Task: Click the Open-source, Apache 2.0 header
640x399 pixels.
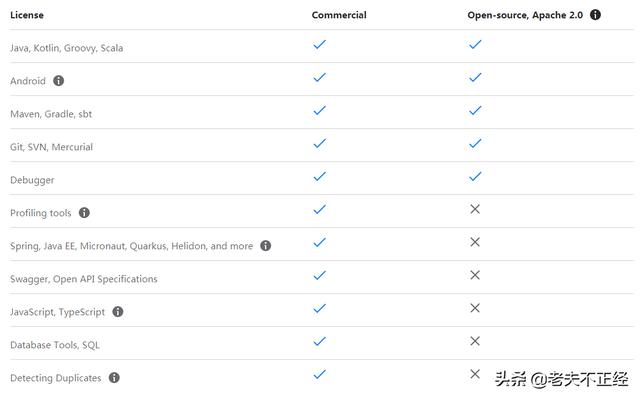Action: click(x=525, y=15)
